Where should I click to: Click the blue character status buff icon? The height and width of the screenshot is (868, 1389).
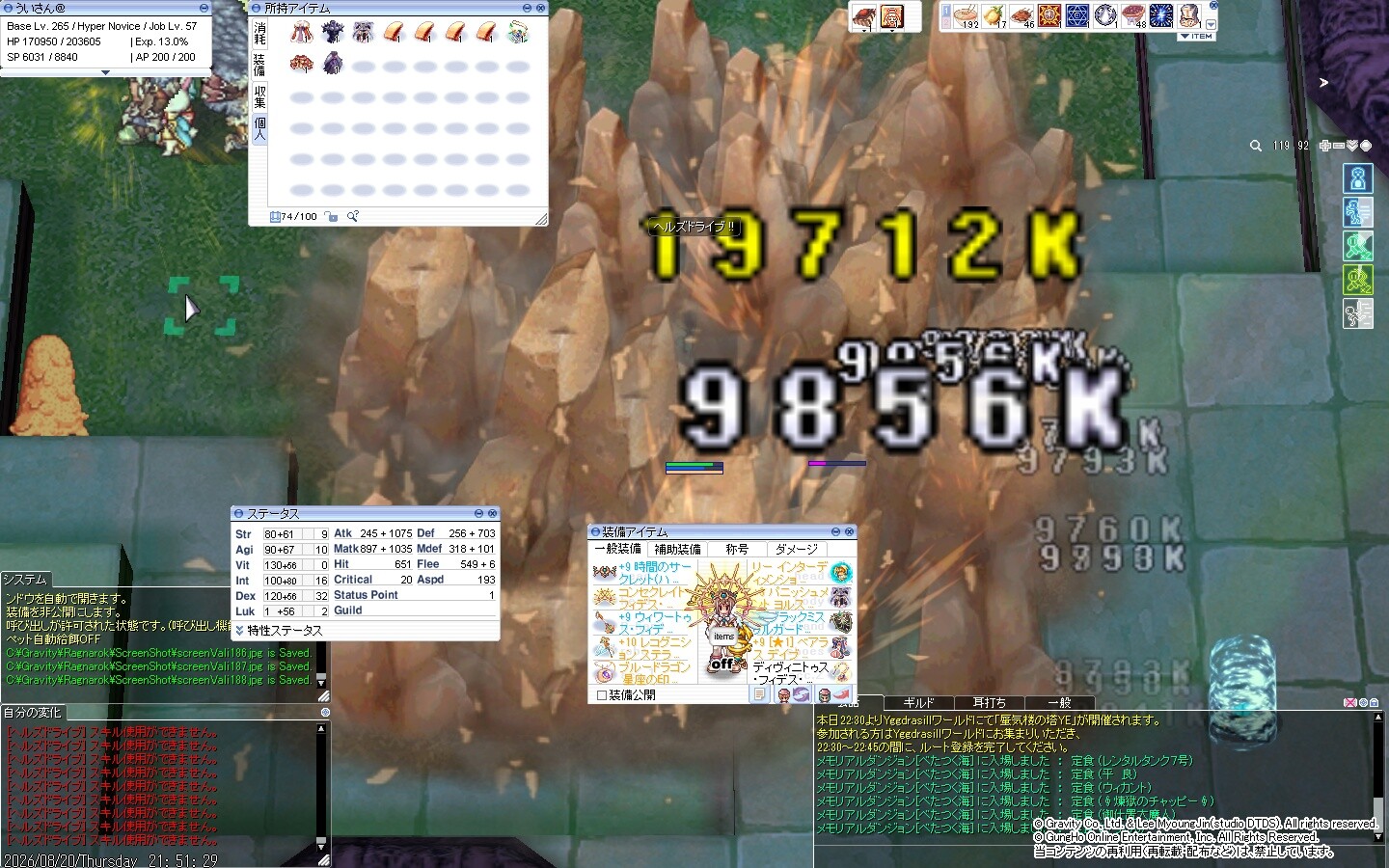(1358, 179)
